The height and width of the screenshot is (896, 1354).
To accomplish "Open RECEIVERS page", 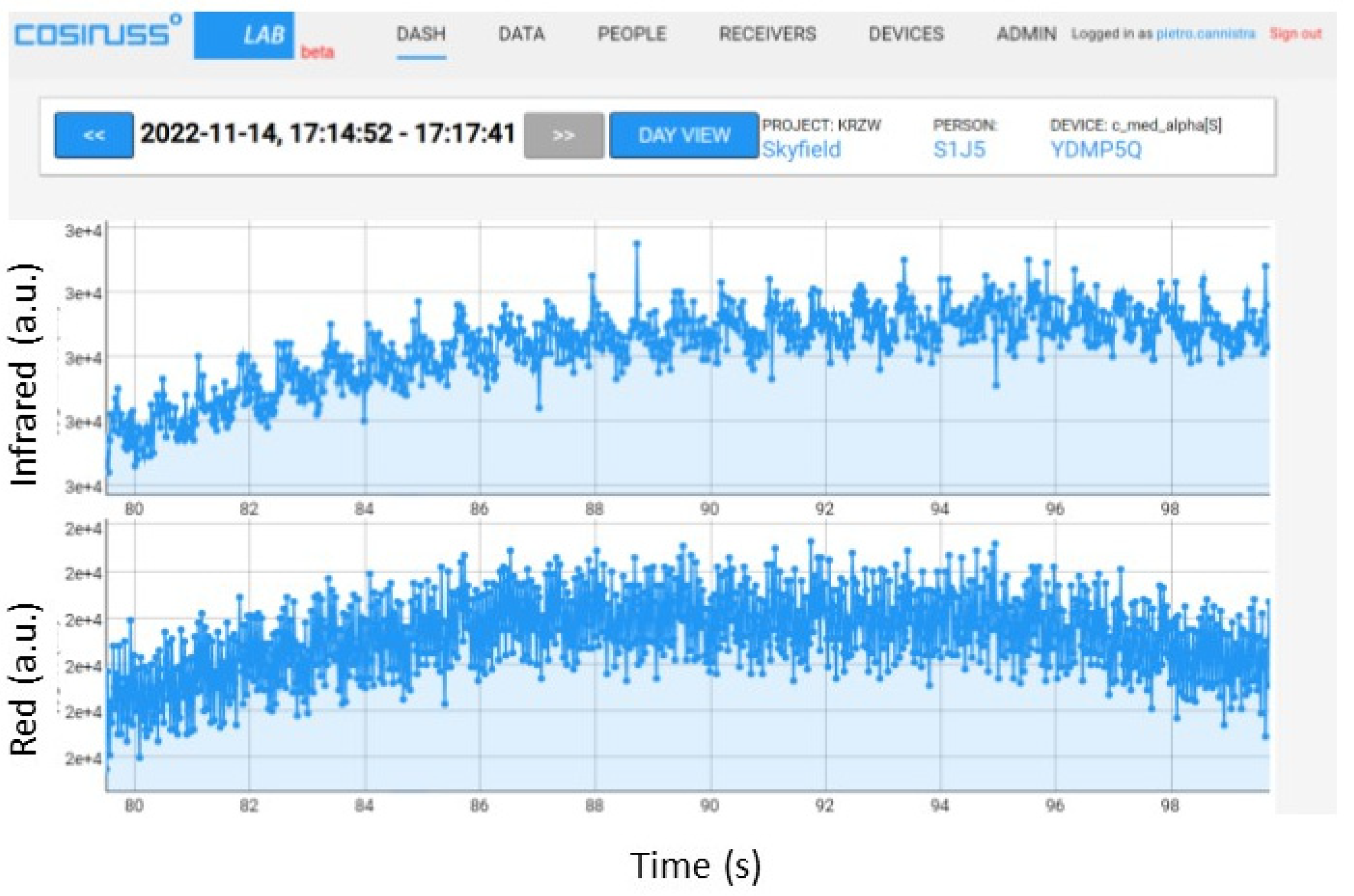I will [x=768, y=35].
